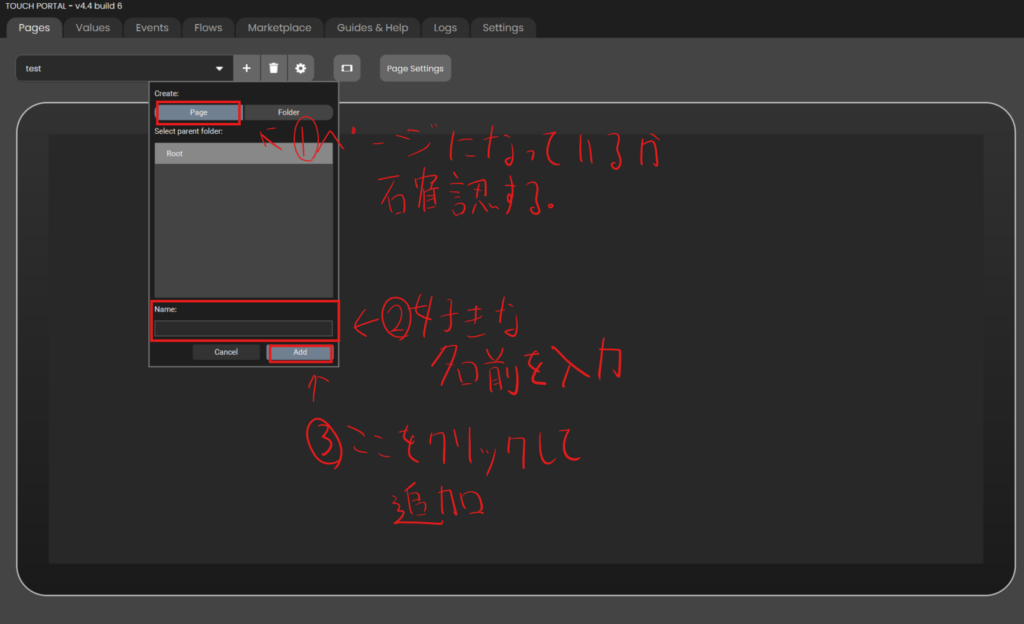Click the trash icon to delete page
The height and width of the screenshot is (624, 1024).
pyautogui.click(x=273, y=68)
